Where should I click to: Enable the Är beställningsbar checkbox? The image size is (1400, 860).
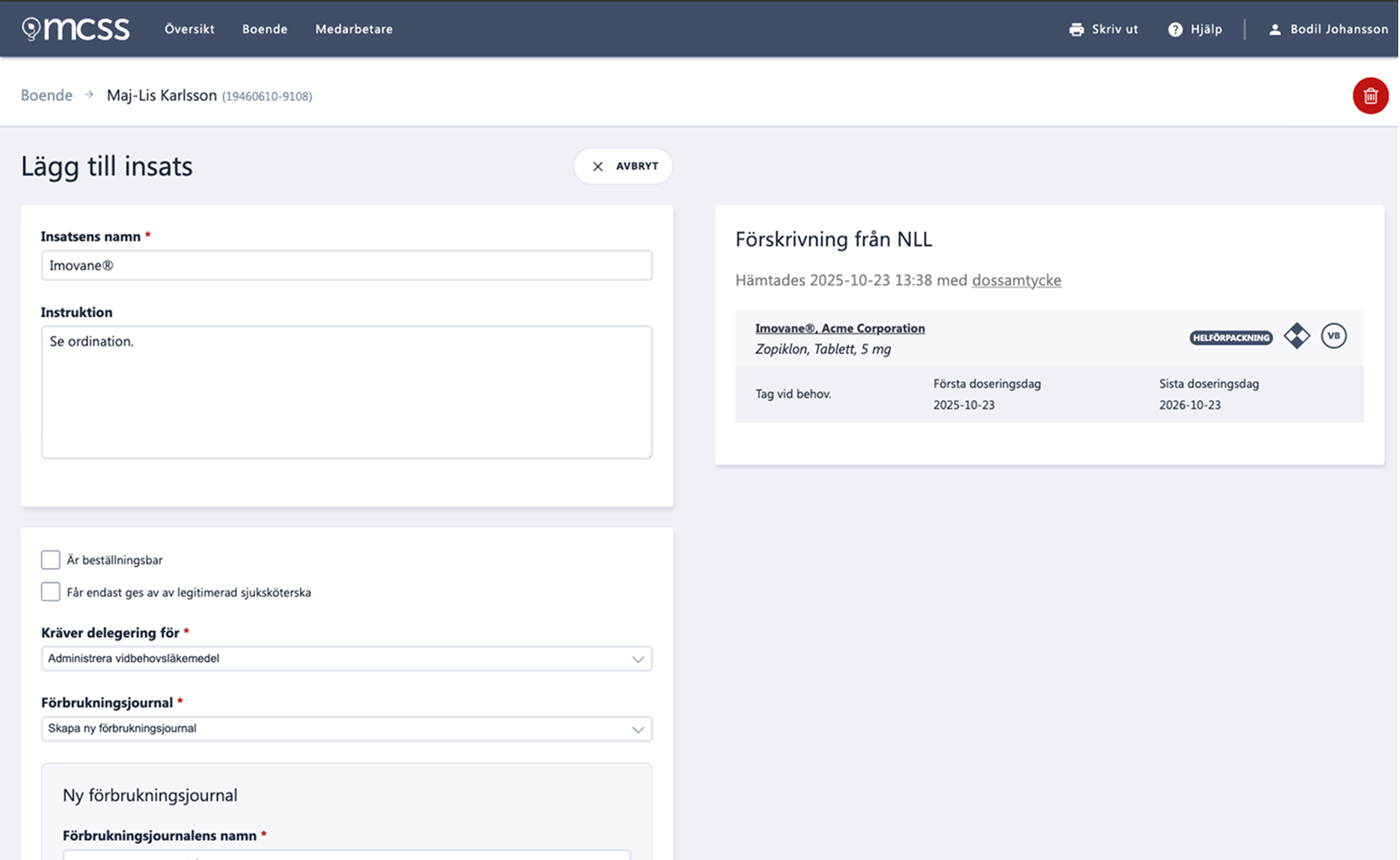pyautogui.click(x=51, y=560)
